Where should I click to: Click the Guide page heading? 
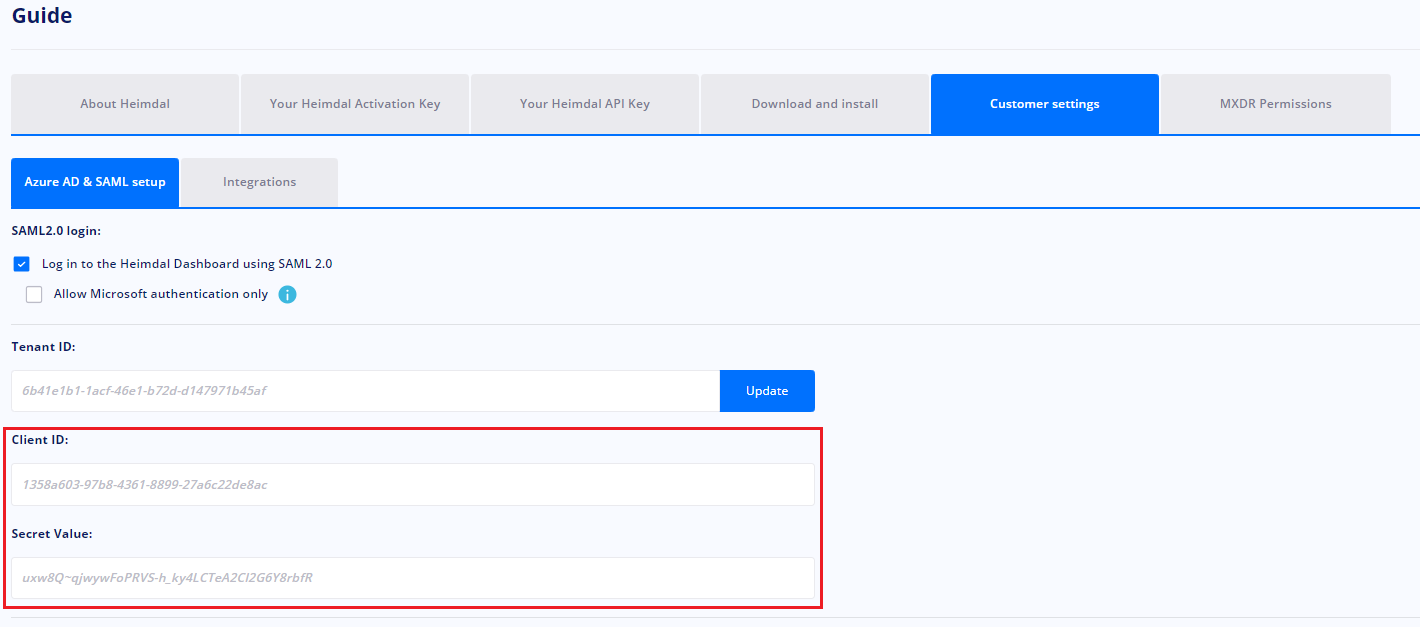pyautogui.click(x=42, y=16)
